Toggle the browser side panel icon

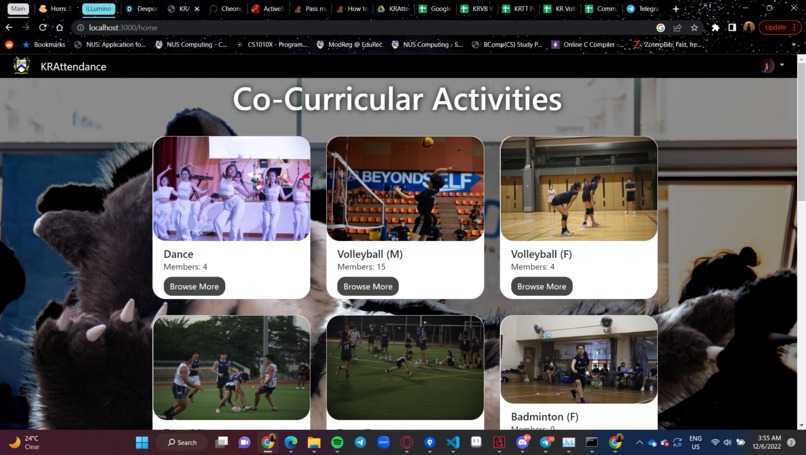pos(732,27)
